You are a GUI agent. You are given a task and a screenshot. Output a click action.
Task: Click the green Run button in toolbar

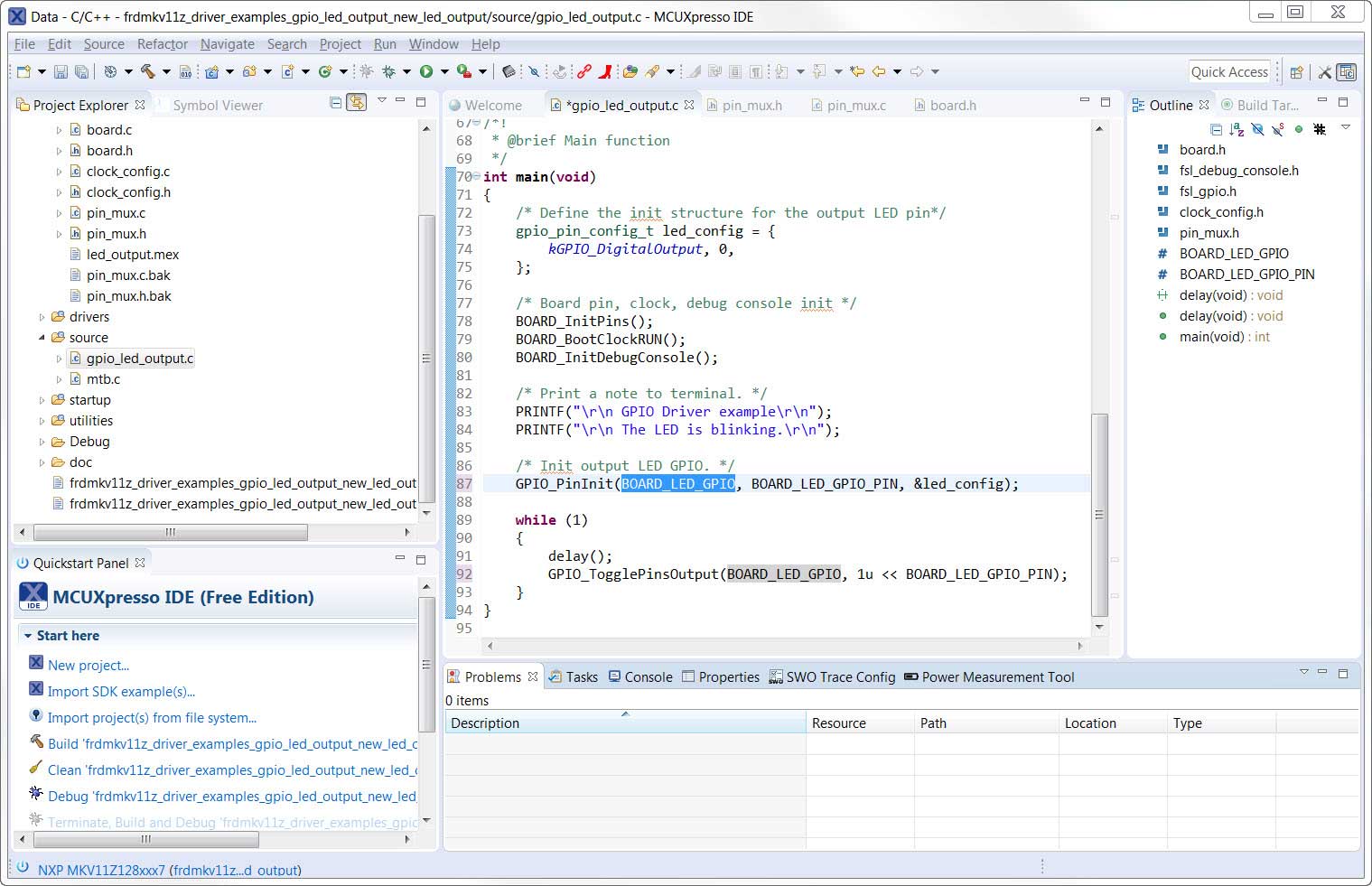tap(426, 71)
